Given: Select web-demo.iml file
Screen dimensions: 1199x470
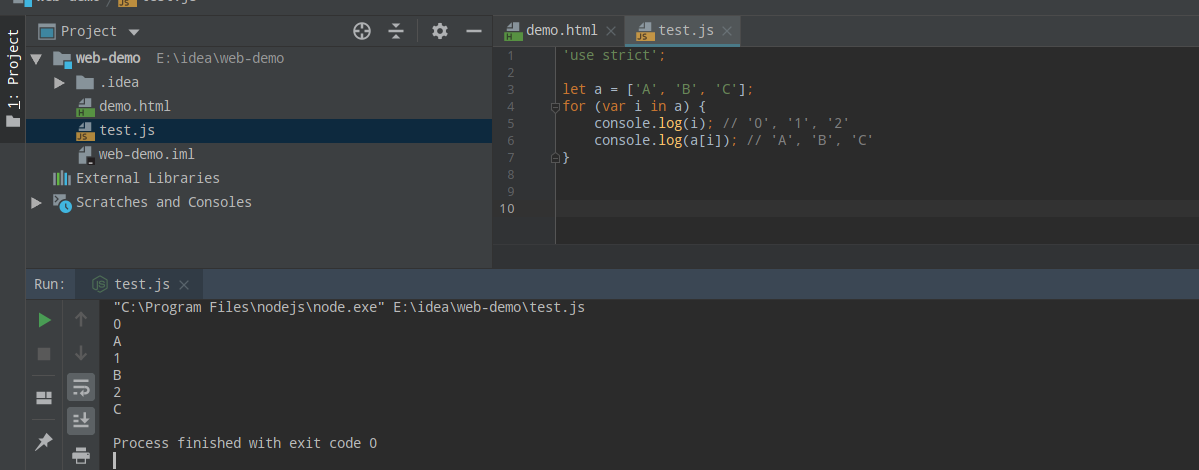Looking at the screenshot, I should tap(147, 154).
